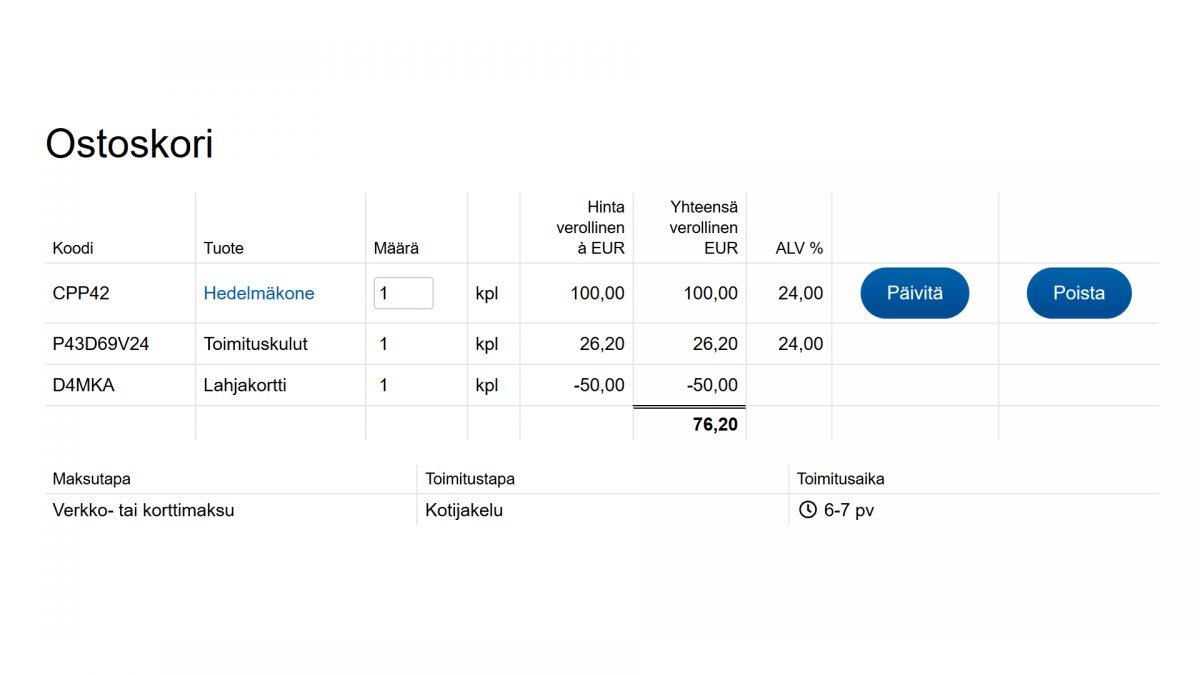Screen dimensions: 1200x675
Task: Click the code P43D69V24
Action: pyautogui.click(x=101, y=344)
